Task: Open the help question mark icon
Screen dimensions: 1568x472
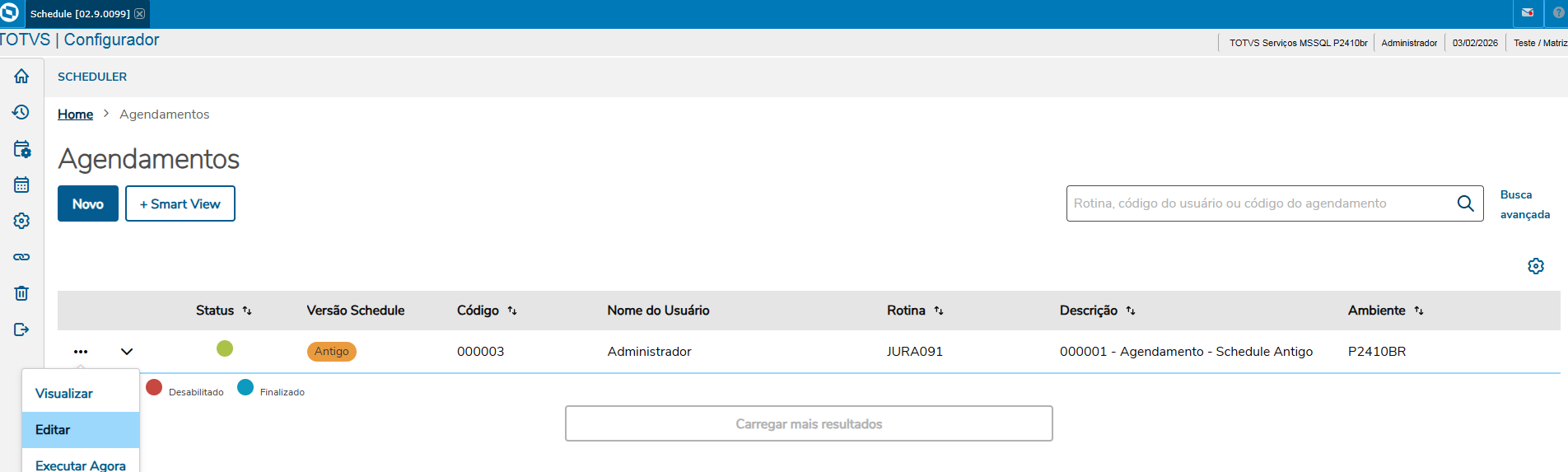Action: pos(1558,13)
